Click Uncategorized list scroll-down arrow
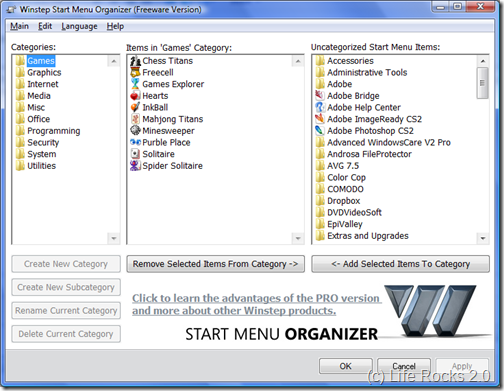This screenshot has height=391, width=504. click(483, 238)
